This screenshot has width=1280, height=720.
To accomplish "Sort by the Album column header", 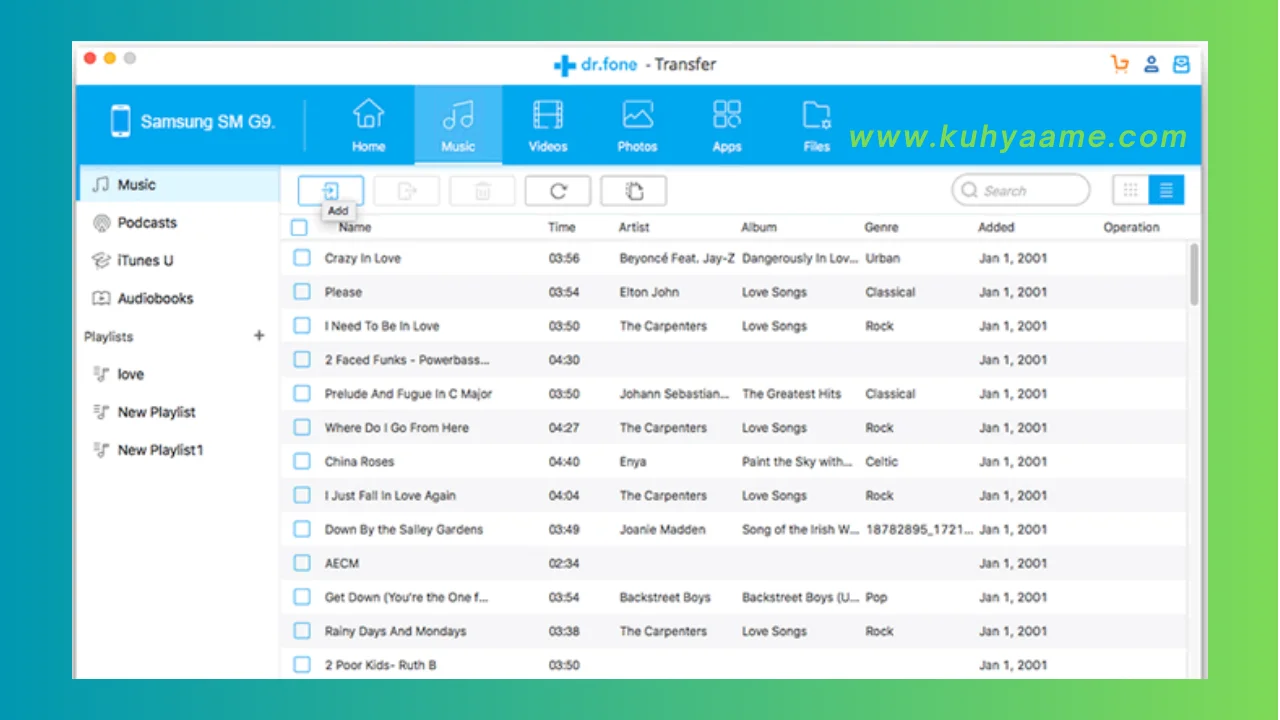I will pyautogui.click(x=759, y=228).
